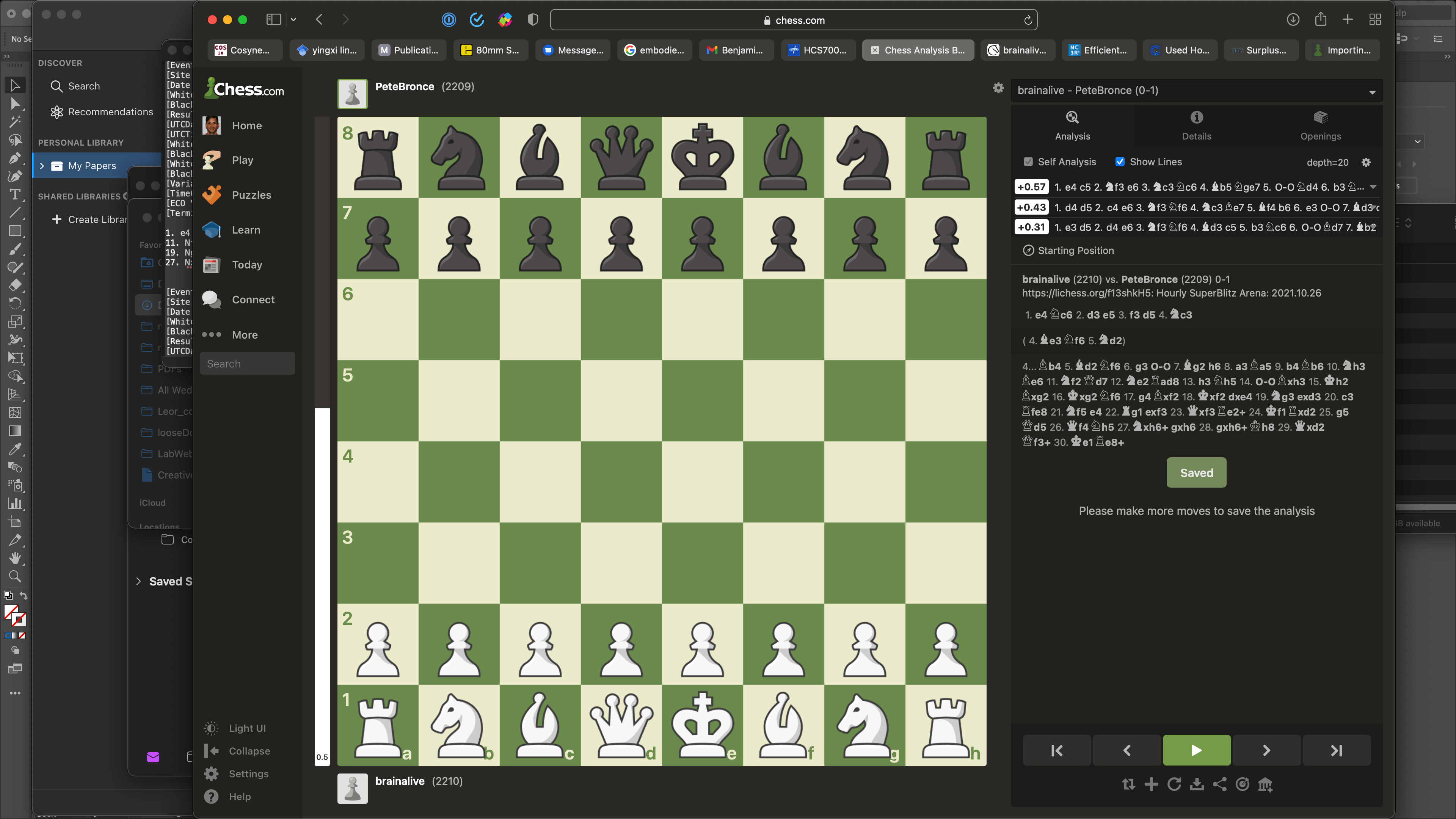This screenshot has height=819, width=1456.
Task: Expand the +0.57 engine line arrow
Action: tap(1373, 187)
